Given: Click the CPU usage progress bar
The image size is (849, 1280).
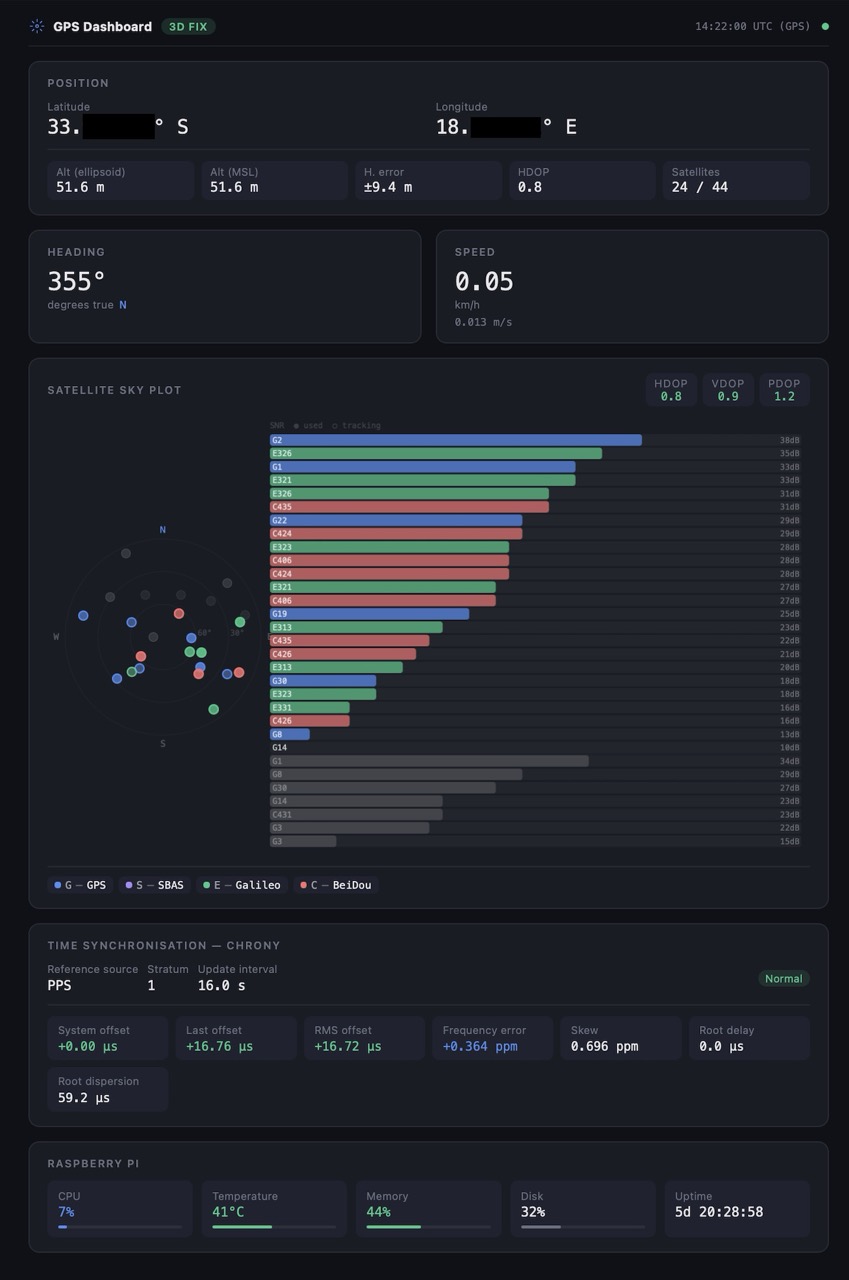Looking at the screenshot, I should [x=120, y=1227].
